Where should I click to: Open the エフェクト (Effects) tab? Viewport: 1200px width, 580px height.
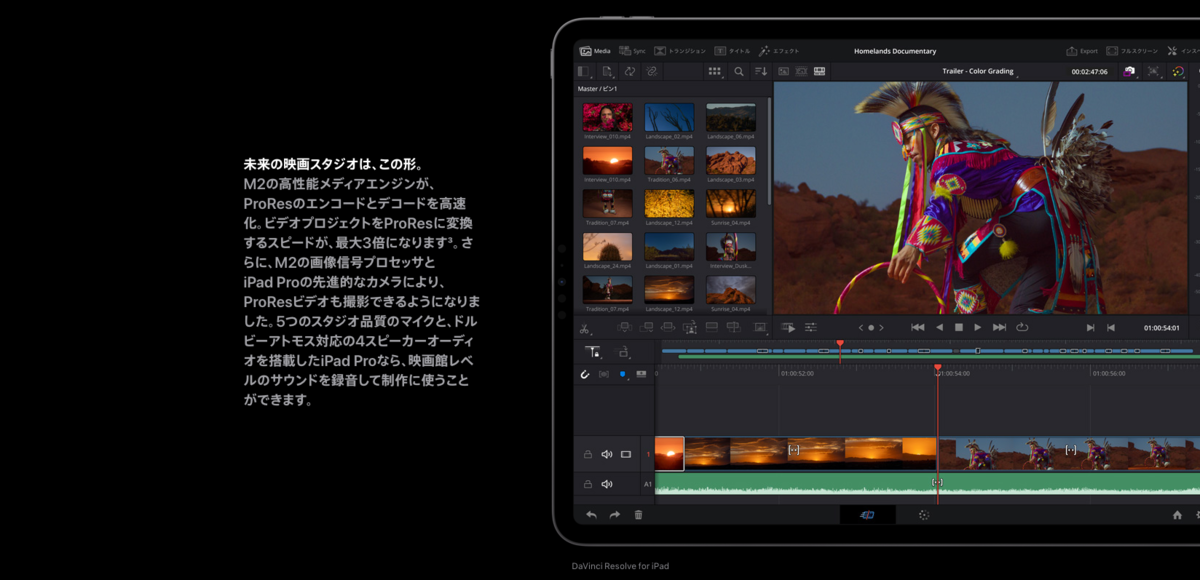779,51
